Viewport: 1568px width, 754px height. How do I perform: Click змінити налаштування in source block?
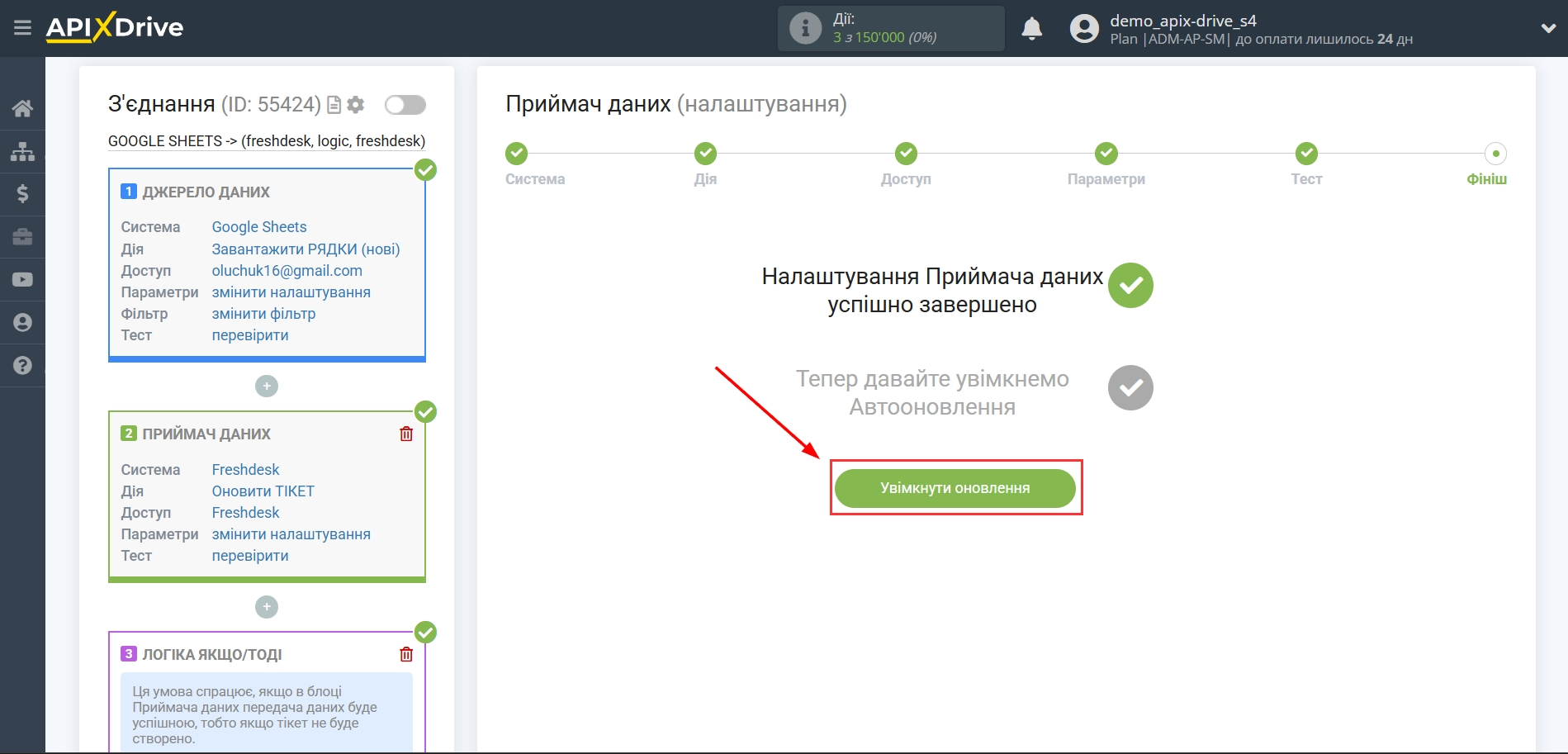[291, 292]
